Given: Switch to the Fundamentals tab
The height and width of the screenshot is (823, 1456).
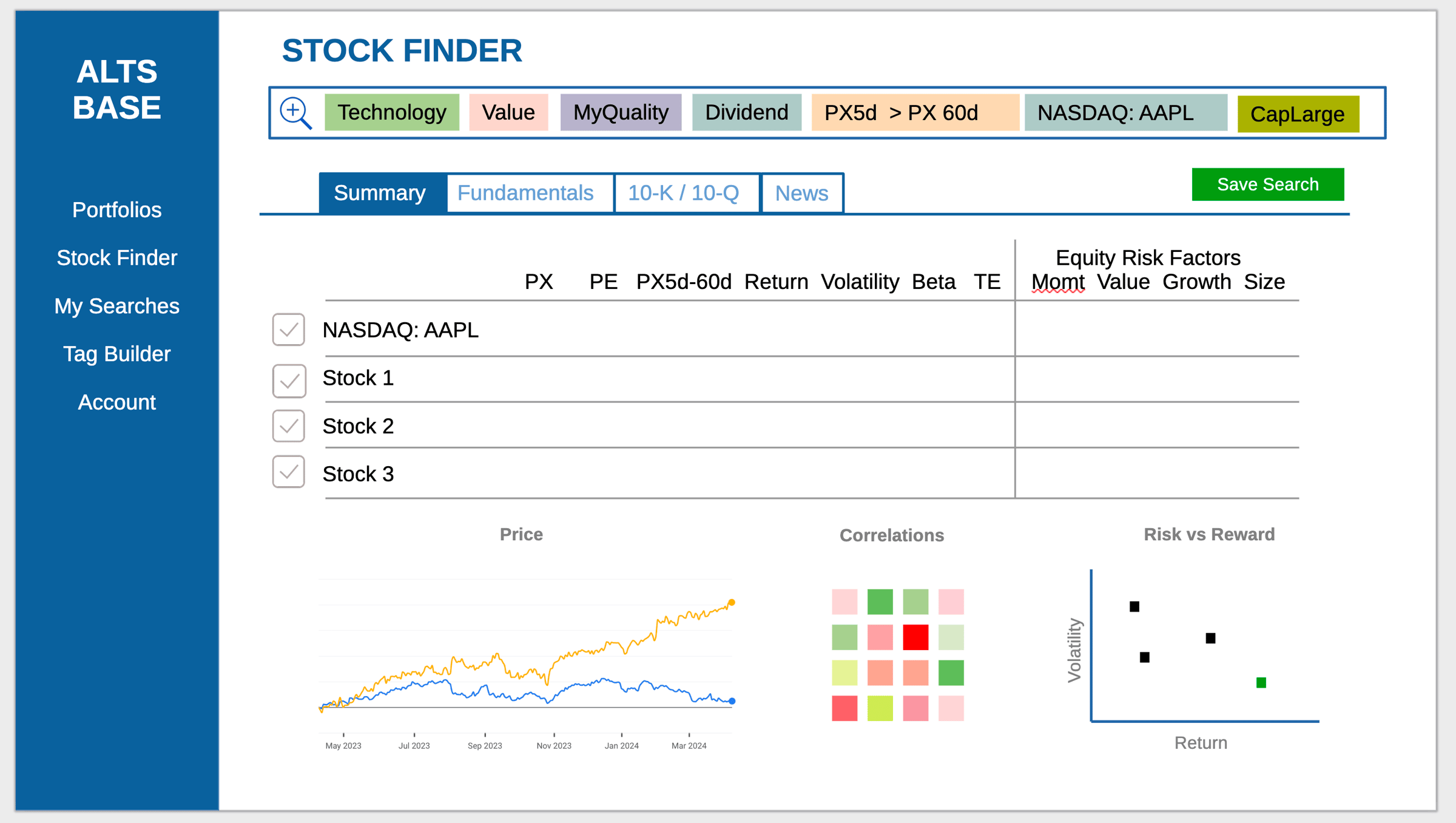Looking at the screenshot, I should click(x=525, y=193).
